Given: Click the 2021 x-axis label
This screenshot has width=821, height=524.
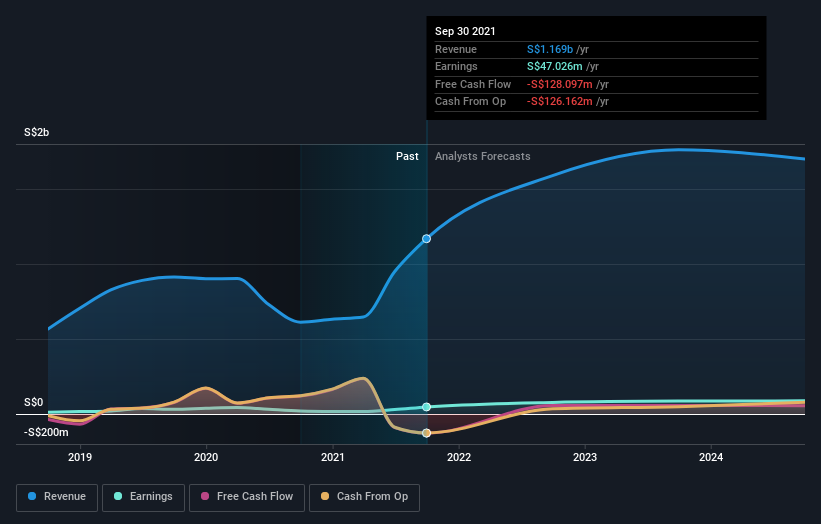Looking at the screenshot, I should [332, 457].
